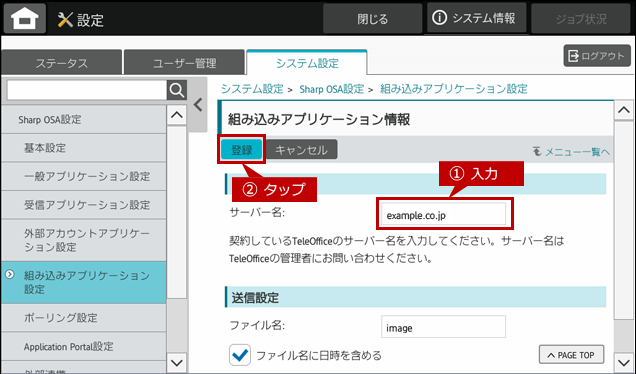Screen dimensions: 636x374
Task: Click the sidebar search input field
Action: click(87, 90)
